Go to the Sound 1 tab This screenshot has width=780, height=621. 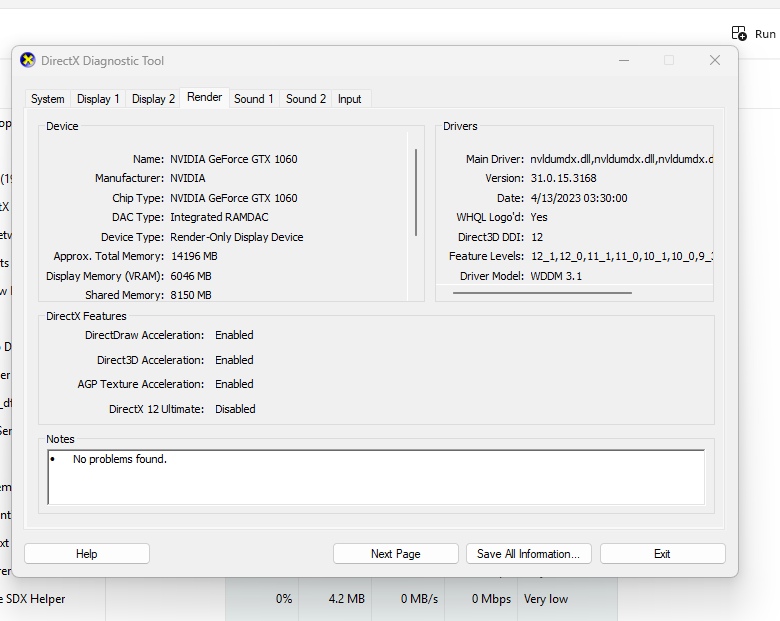point(254,99)
